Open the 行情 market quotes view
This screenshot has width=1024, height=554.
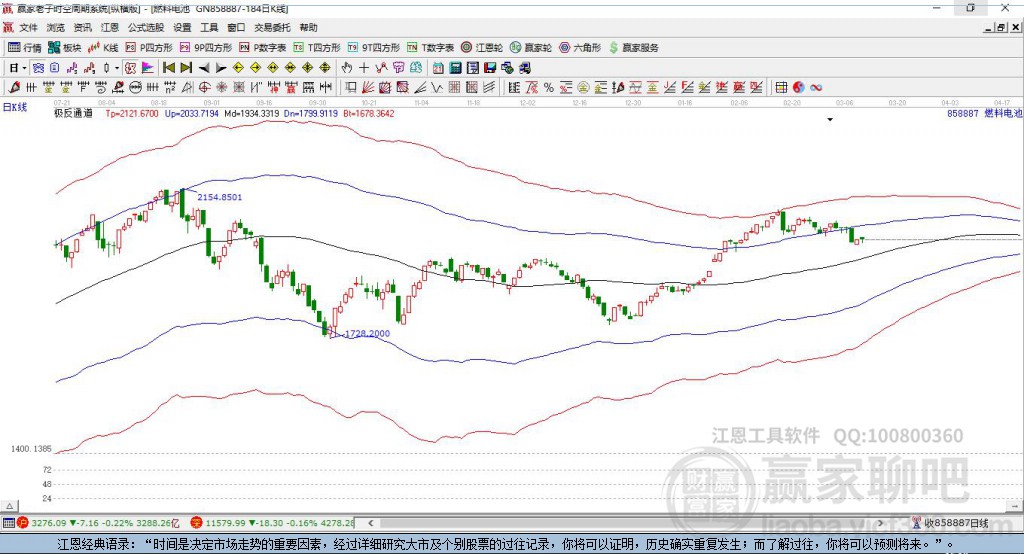tap(24, 48)
